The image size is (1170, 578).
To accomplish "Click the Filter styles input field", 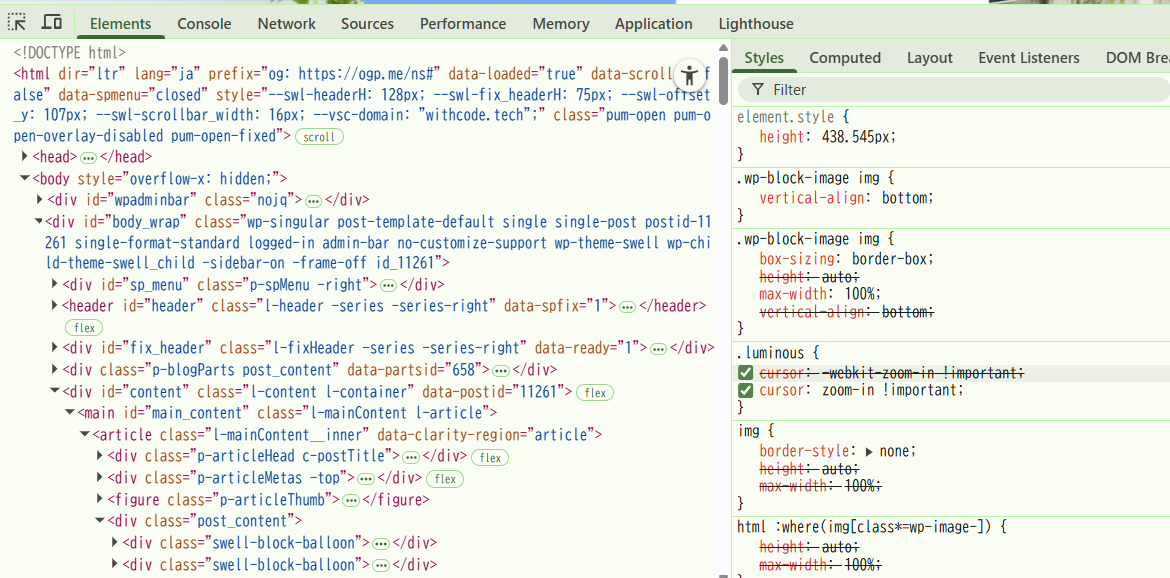I will 960,90.
